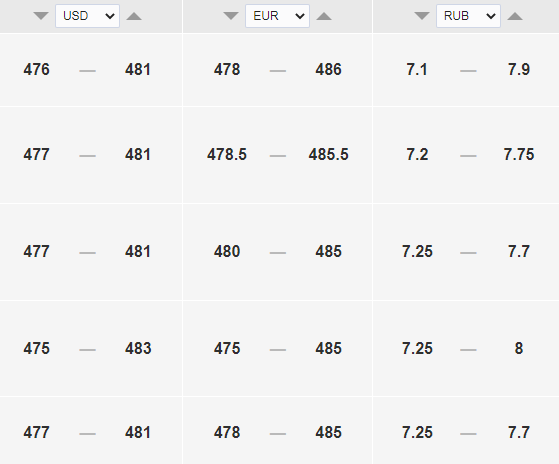This screenshot has width=559, height=464.
Task: Select the RUB sell rate 7.9
Action: (x=519, y=69)
